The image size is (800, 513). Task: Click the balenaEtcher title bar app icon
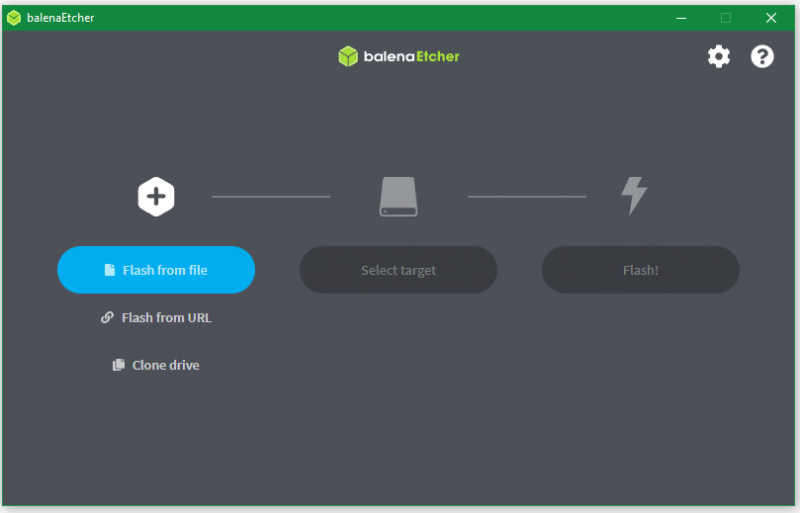point(14,18)
